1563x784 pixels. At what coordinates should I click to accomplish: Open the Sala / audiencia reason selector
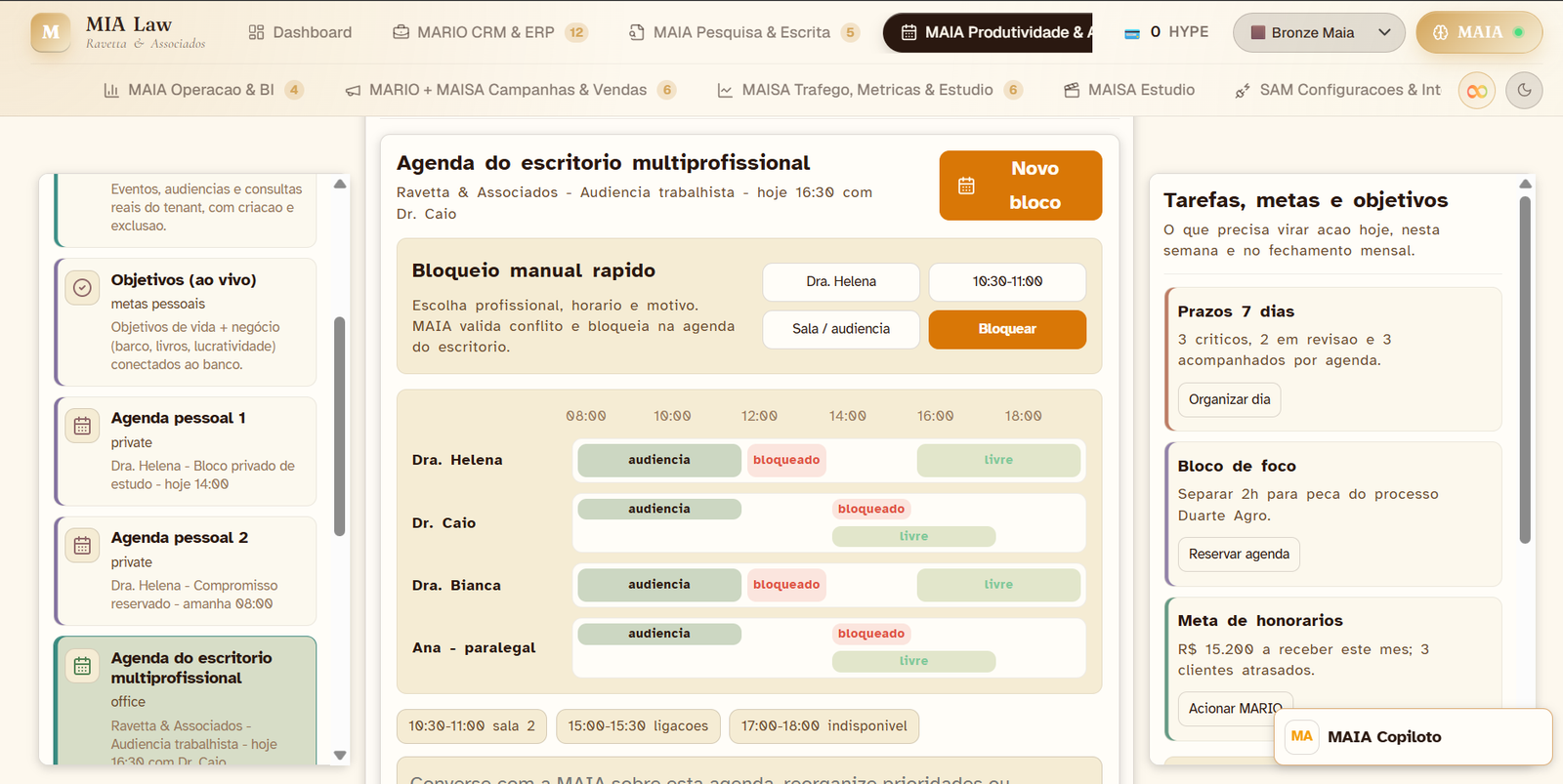click(841, 329)
